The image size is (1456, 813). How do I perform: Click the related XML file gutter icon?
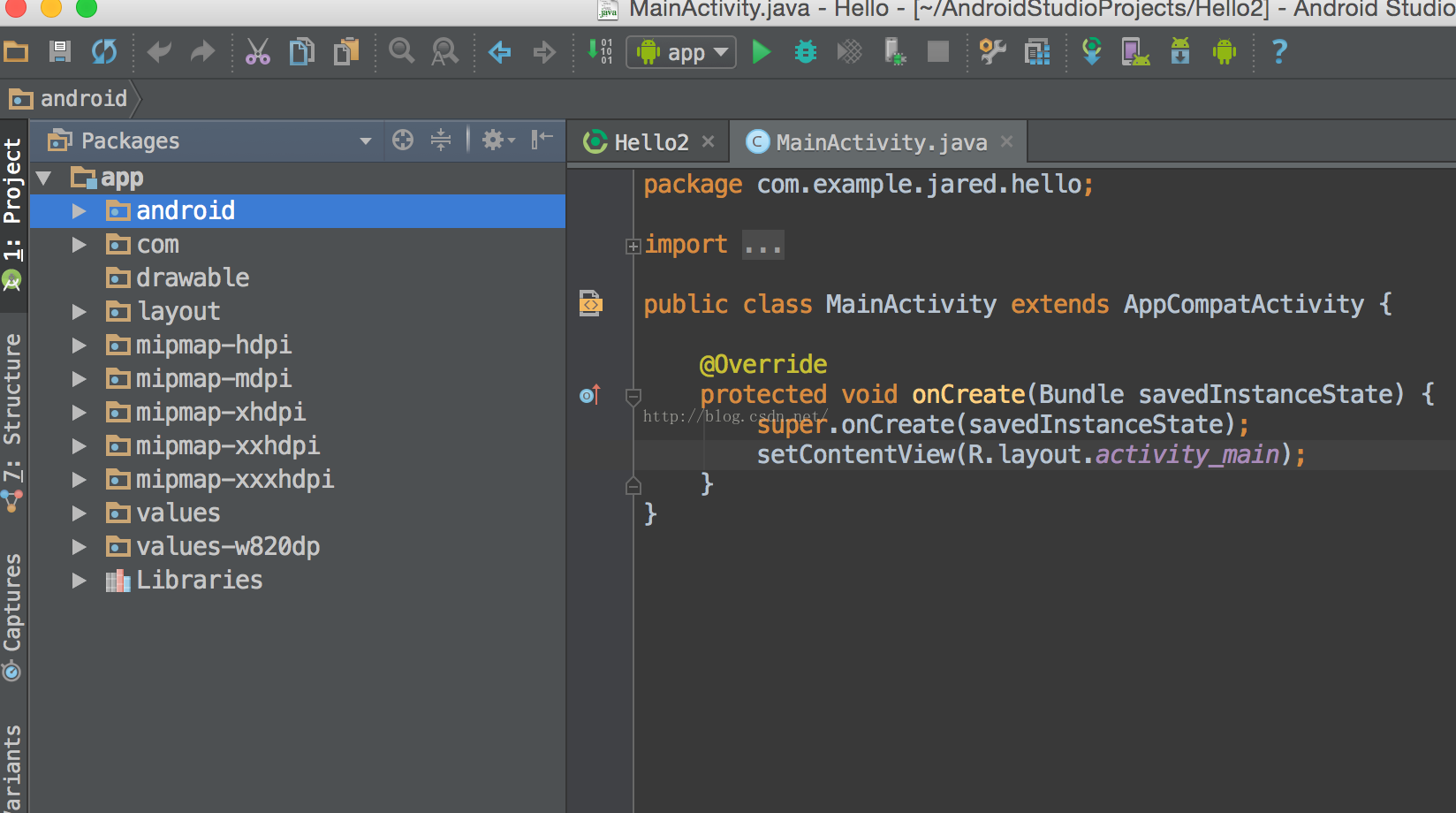[x=590, y=303]
